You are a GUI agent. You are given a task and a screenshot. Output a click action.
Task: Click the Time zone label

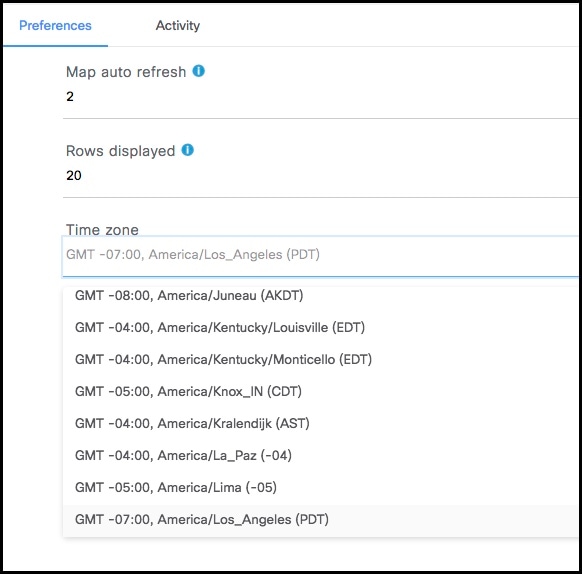click(x=102, y=229)
